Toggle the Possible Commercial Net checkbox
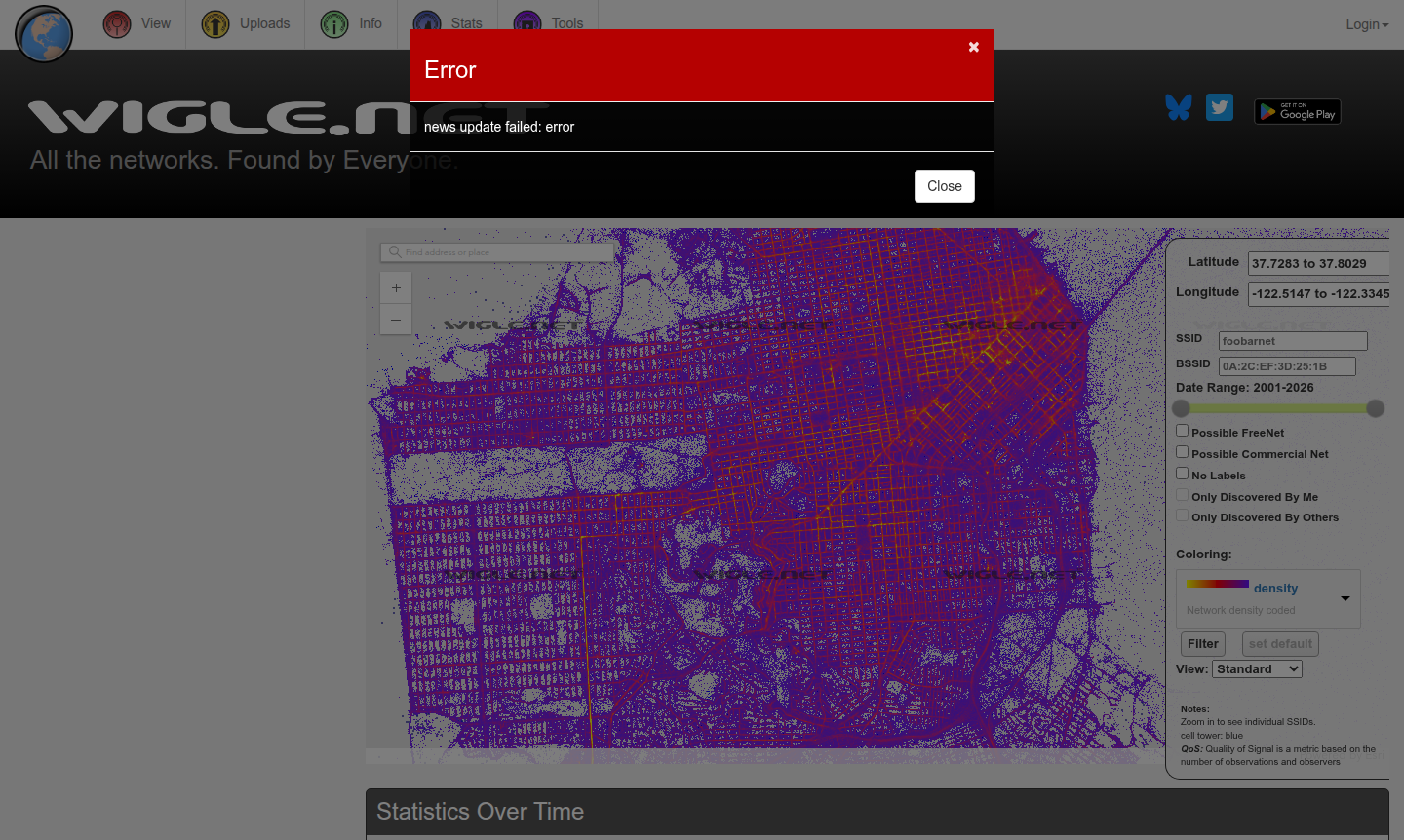The image size is (1404, 840). click(1182, 452)
